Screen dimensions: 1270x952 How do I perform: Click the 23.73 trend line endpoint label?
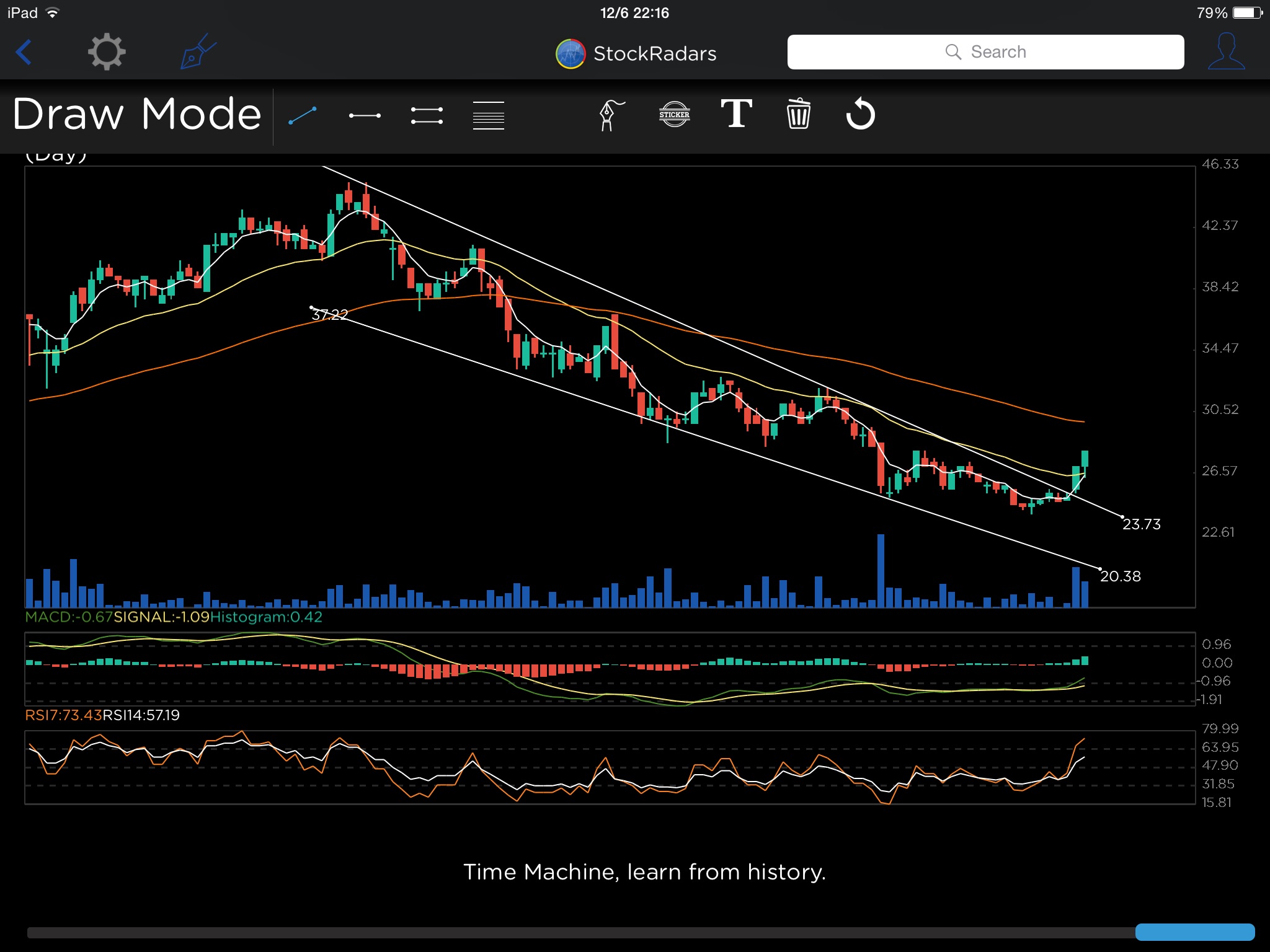coord(1141,524)
